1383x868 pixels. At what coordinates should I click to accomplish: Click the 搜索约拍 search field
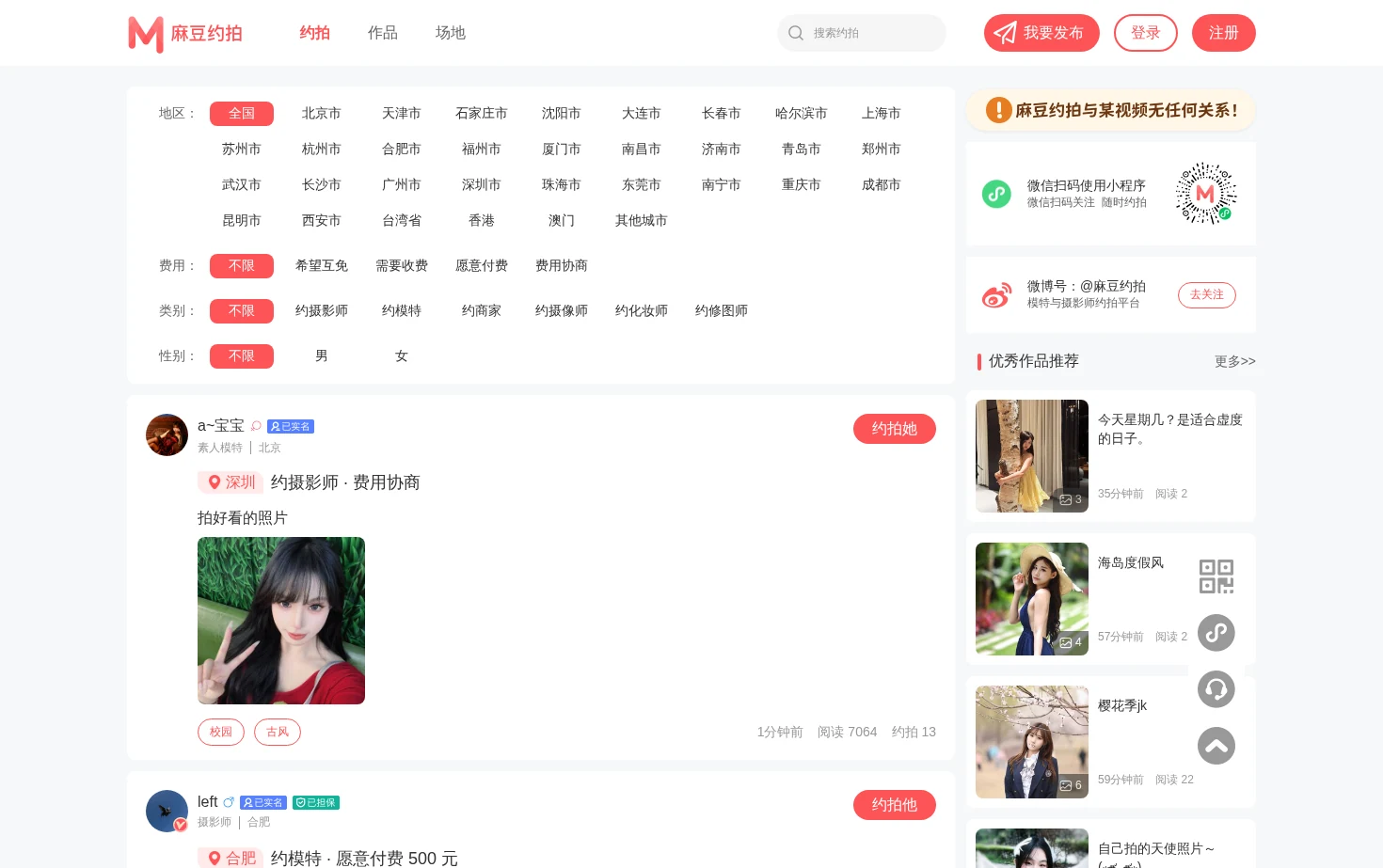click(x=862, y=33)
